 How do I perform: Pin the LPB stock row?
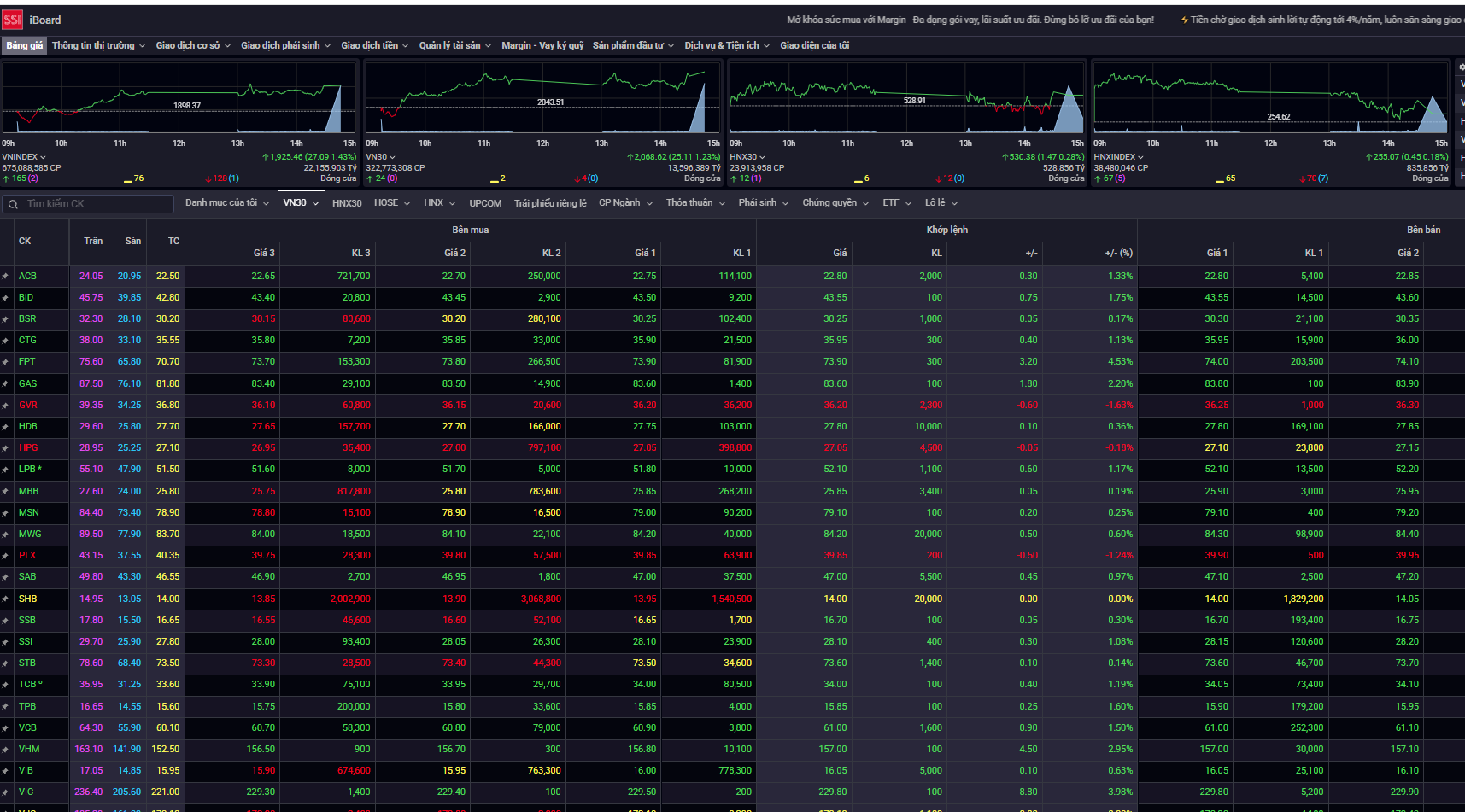tap(5, 470)
